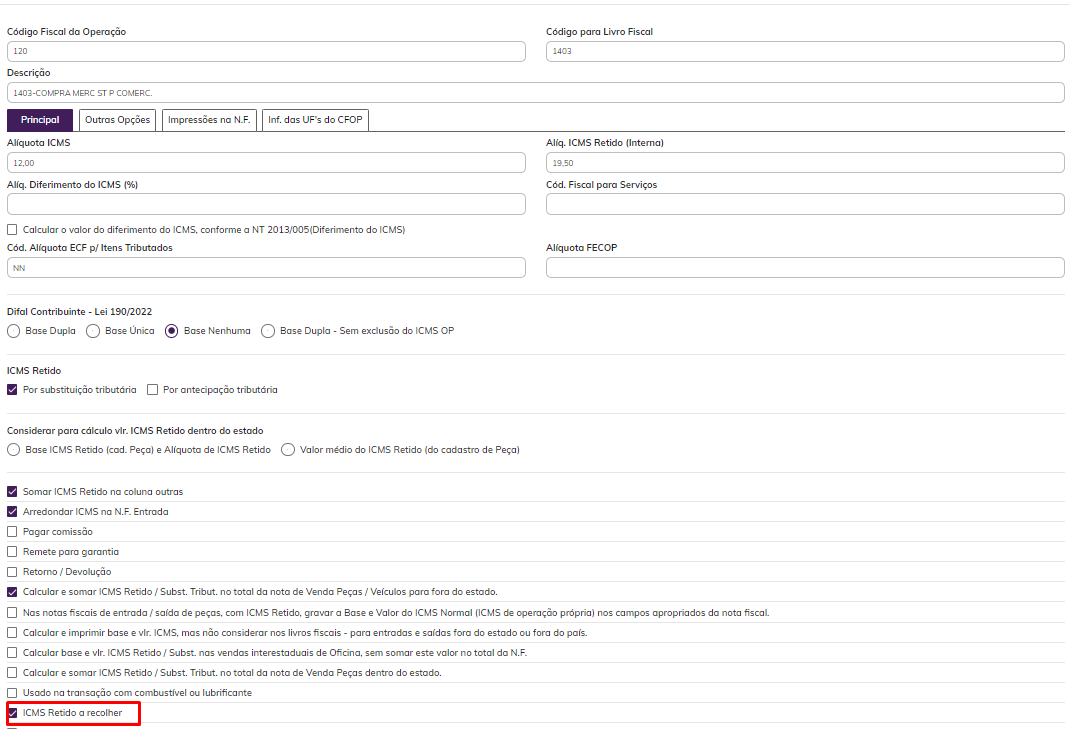1070x729 pixels.
Task: Disable Arredondar ICMS na N.F. Entrada
Action: pos(13,512)
